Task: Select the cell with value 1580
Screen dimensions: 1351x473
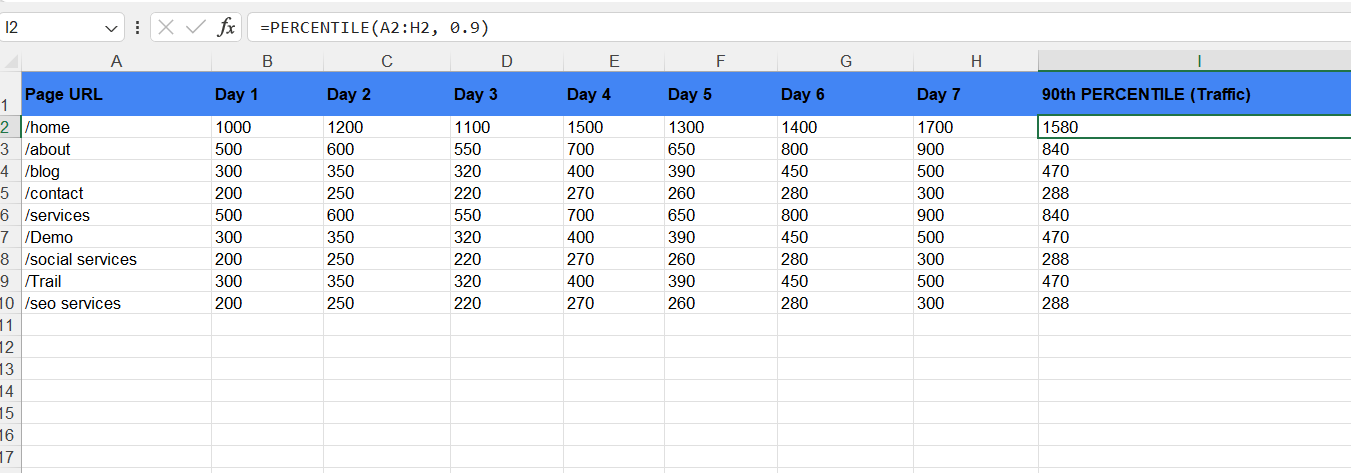Action: coord(1195,127)
